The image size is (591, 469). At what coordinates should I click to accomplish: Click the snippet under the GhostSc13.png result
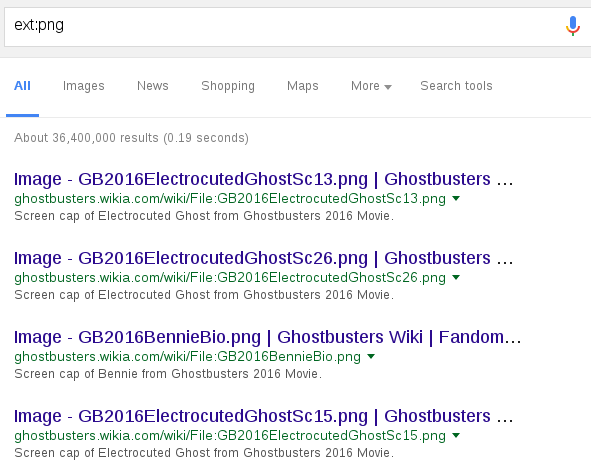click(x=204, y=216)
